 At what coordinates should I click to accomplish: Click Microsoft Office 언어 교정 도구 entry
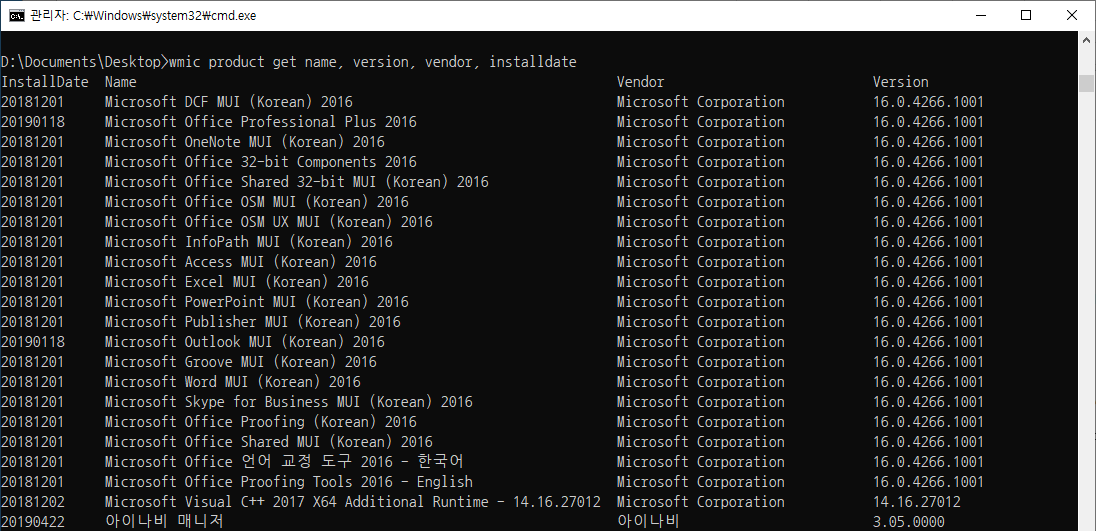click(284, 463)
